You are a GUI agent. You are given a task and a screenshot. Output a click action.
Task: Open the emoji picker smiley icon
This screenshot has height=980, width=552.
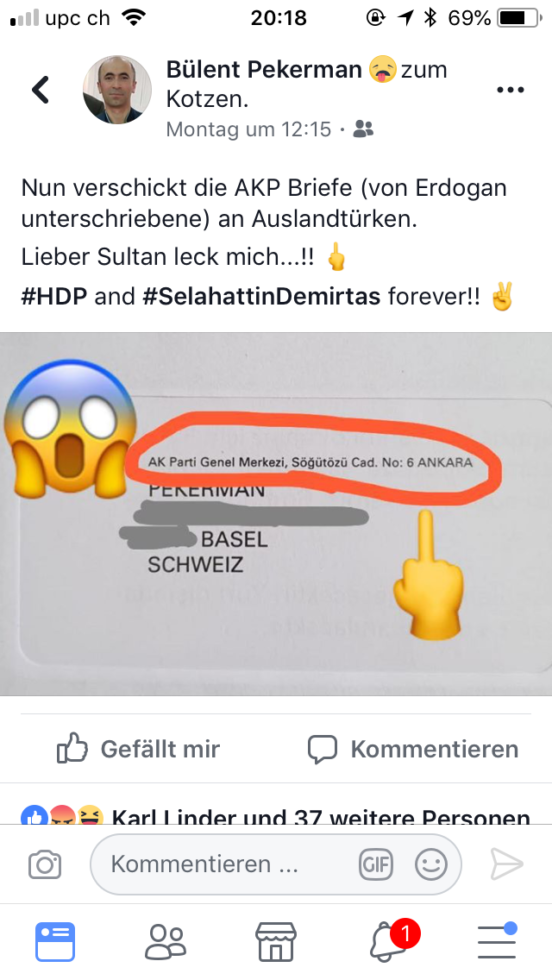[x=431, y=864]
